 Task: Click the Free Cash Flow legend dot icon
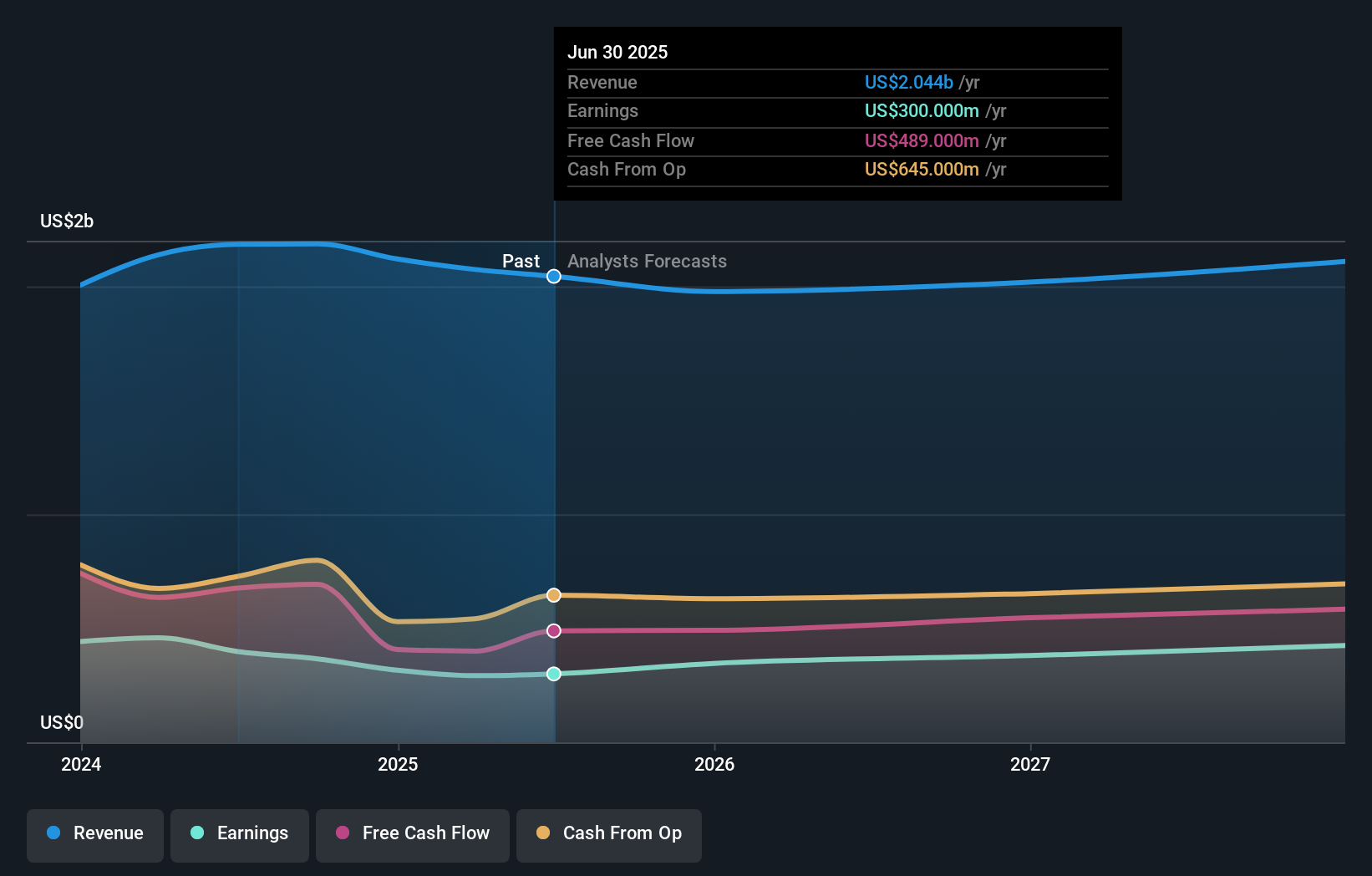pos(343,833)
